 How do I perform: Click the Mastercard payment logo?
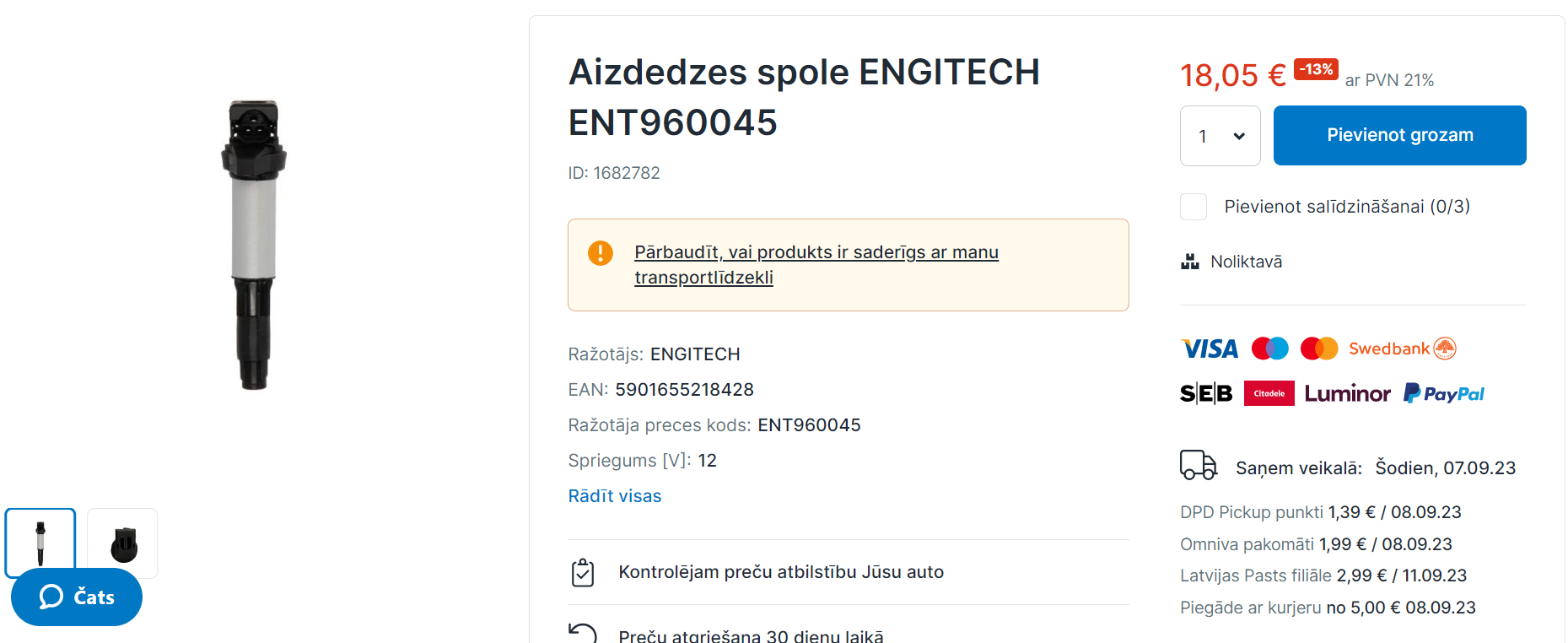1319,349
